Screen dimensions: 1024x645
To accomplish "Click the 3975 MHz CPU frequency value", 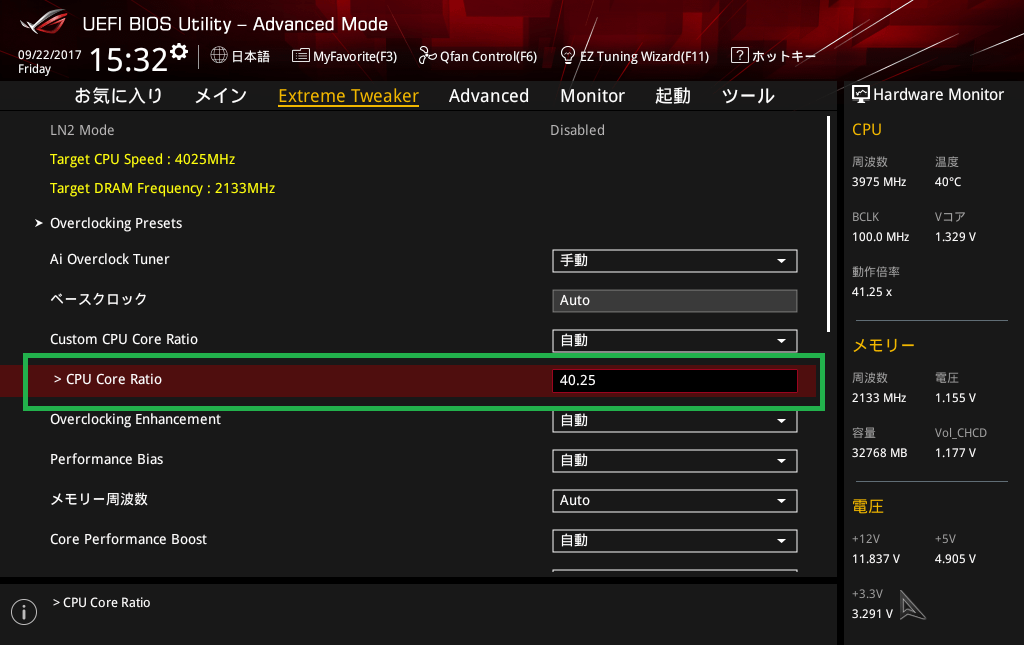I will 878,182.
